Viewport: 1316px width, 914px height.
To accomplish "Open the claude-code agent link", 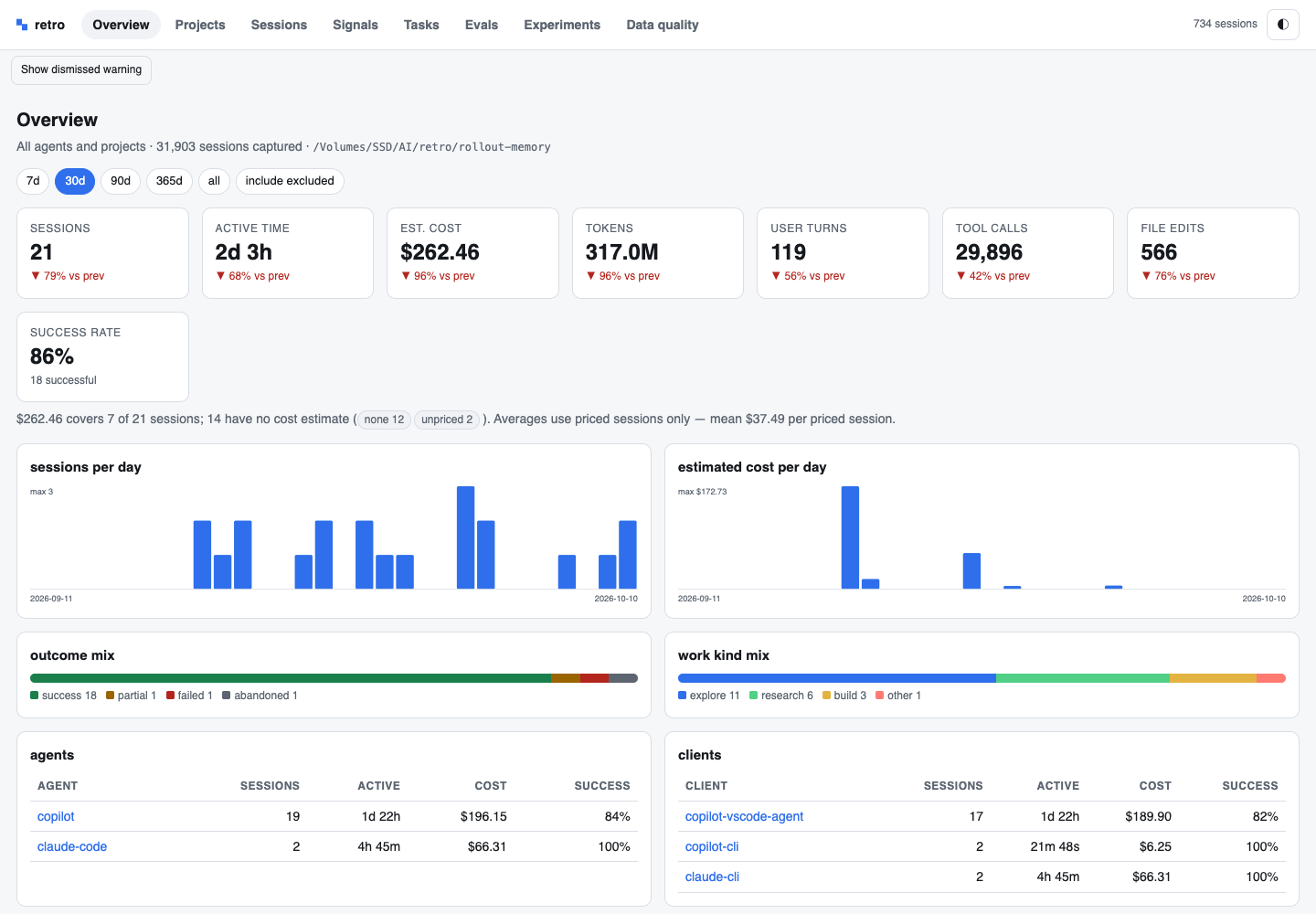I will coord(72,846).
